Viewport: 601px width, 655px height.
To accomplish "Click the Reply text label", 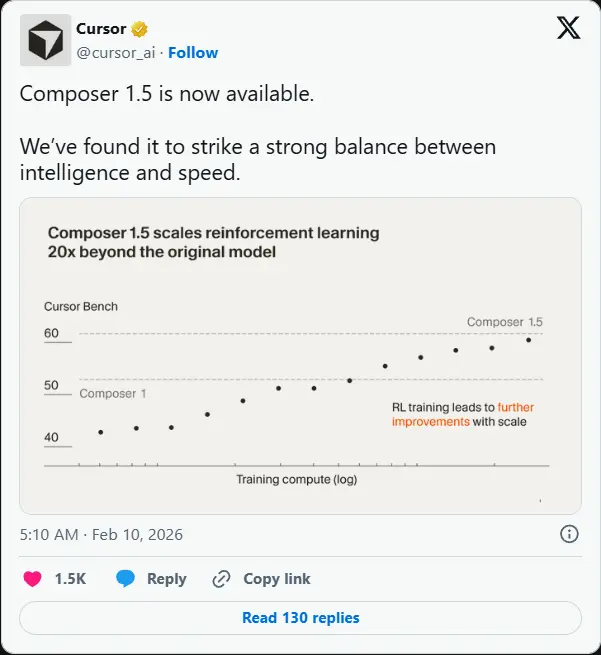I will (166, 579).
